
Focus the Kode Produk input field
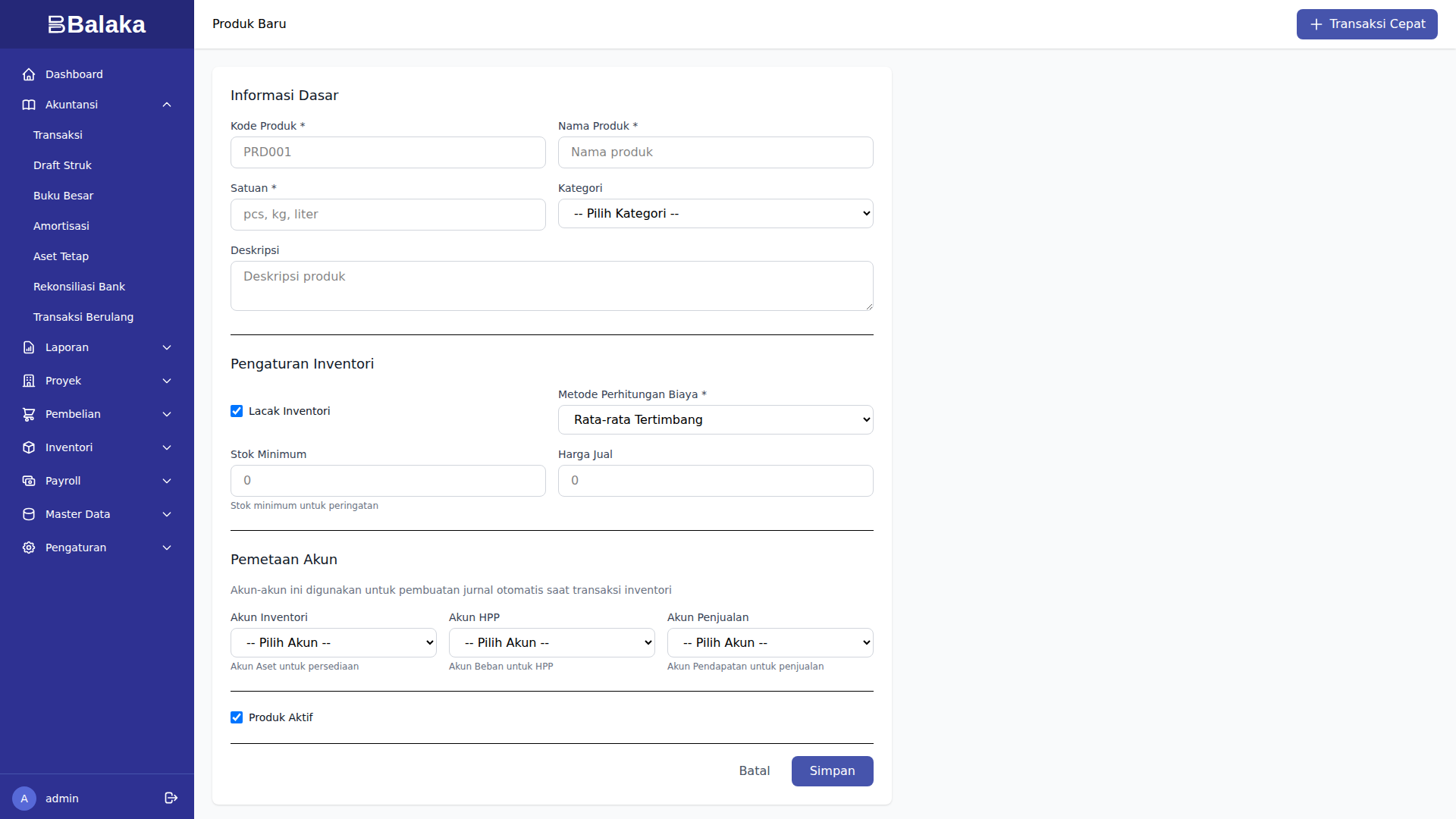tap(388, 152)
